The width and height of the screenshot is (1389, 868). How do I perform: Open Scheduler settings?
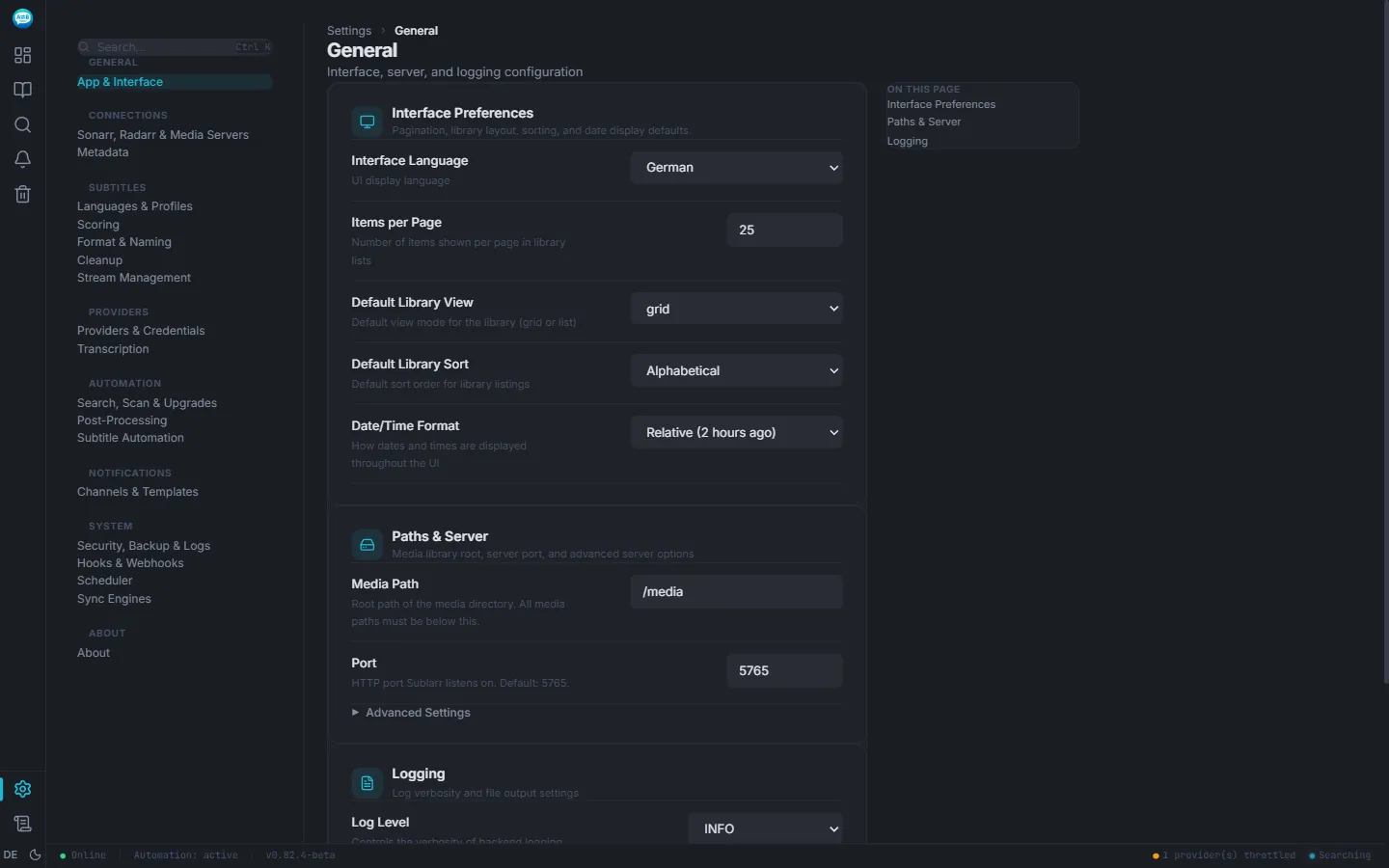click(x=104, y=581)
